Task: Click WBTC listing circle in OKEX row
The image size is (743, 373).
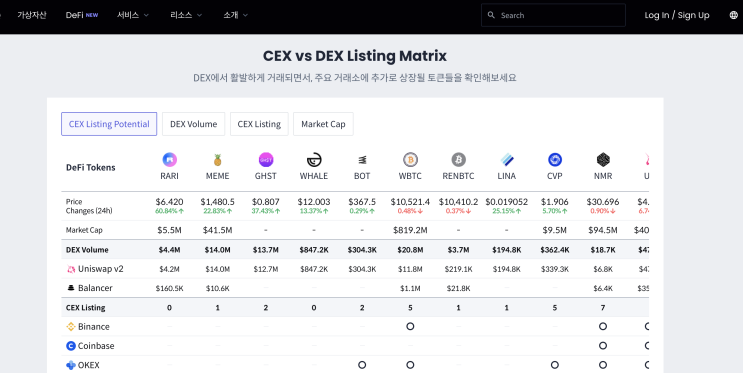Action: click(410, 365)
